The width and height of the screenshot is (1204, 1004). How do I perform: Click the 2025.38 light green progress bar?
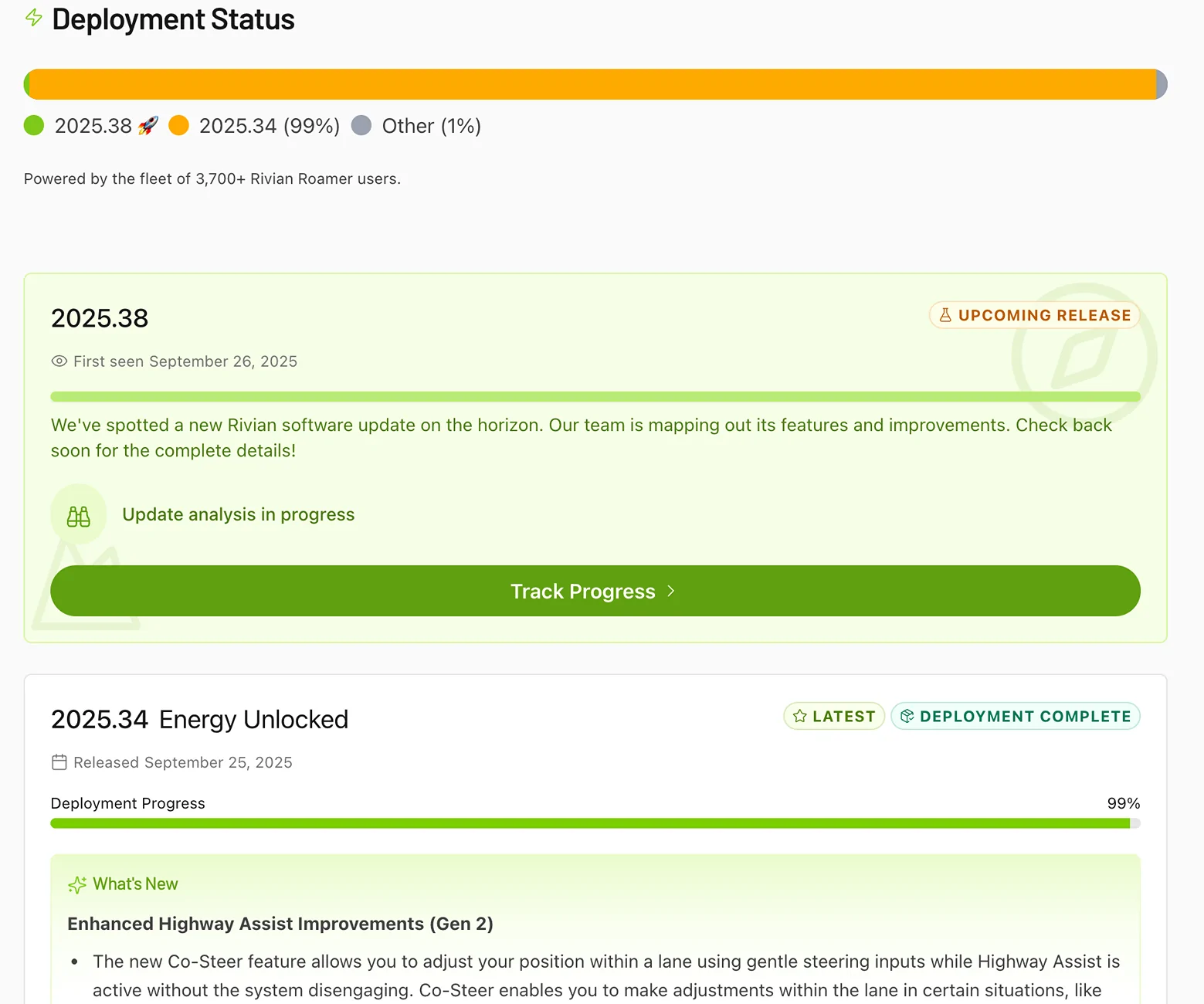[595, 397]
